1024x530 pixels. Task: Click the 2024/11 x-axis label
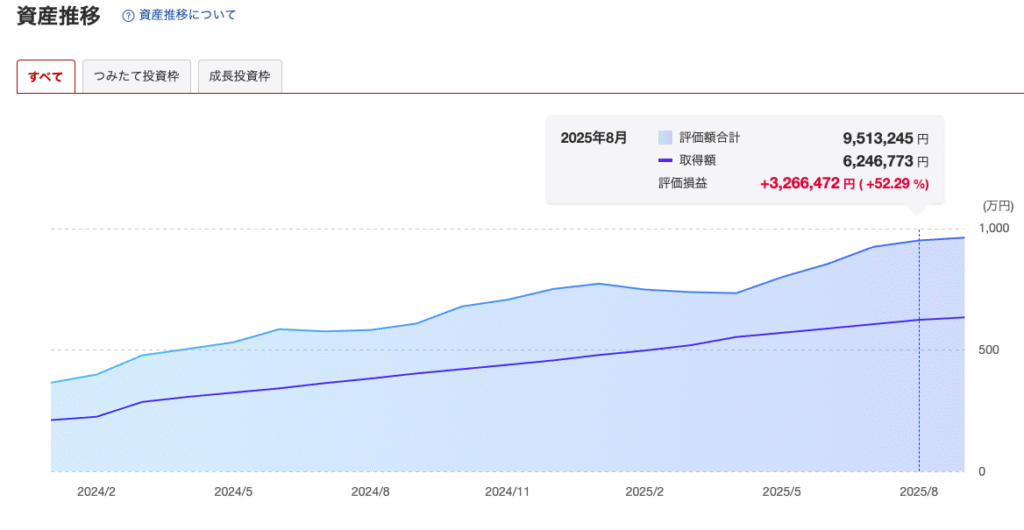(507, 492)
